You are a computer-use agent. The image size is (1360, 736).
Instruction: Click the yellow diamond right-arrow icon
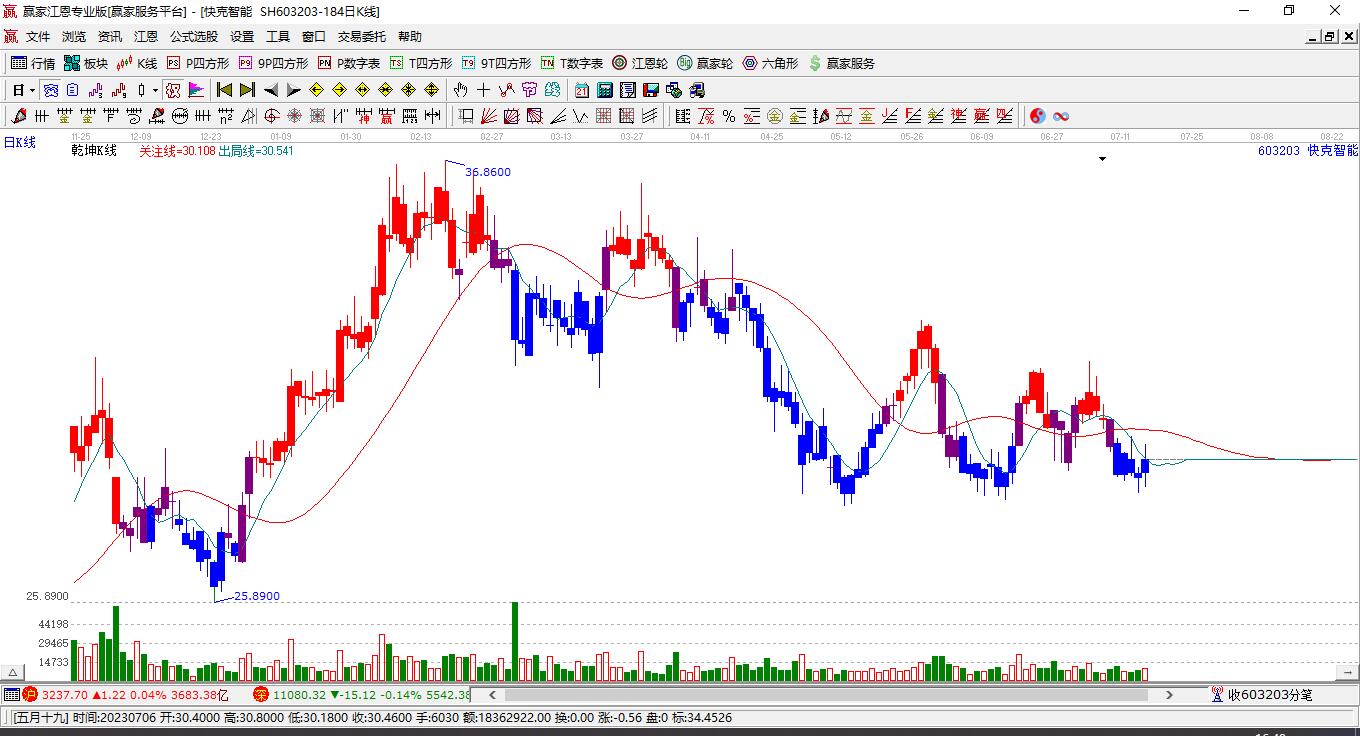[339, 90]
